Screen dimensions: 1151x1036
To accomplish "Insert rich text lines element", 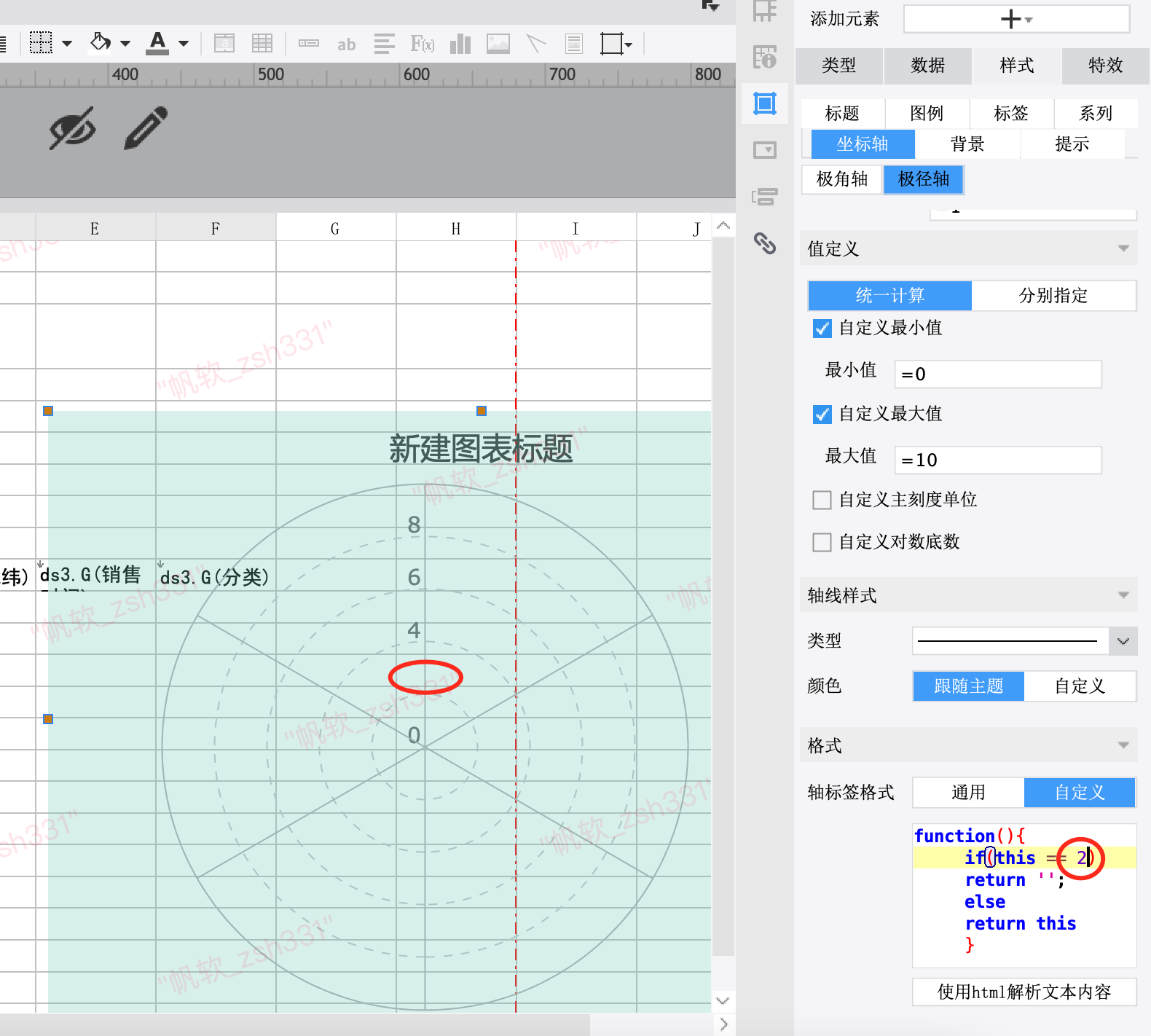I will (x=385, y=44).
